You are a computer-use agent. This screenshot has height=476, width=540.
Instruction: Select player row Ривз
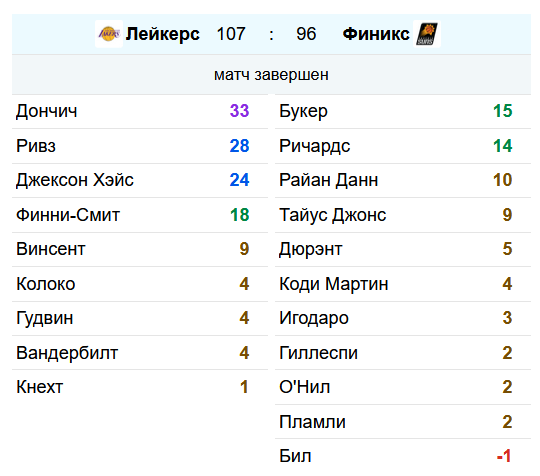140,146
